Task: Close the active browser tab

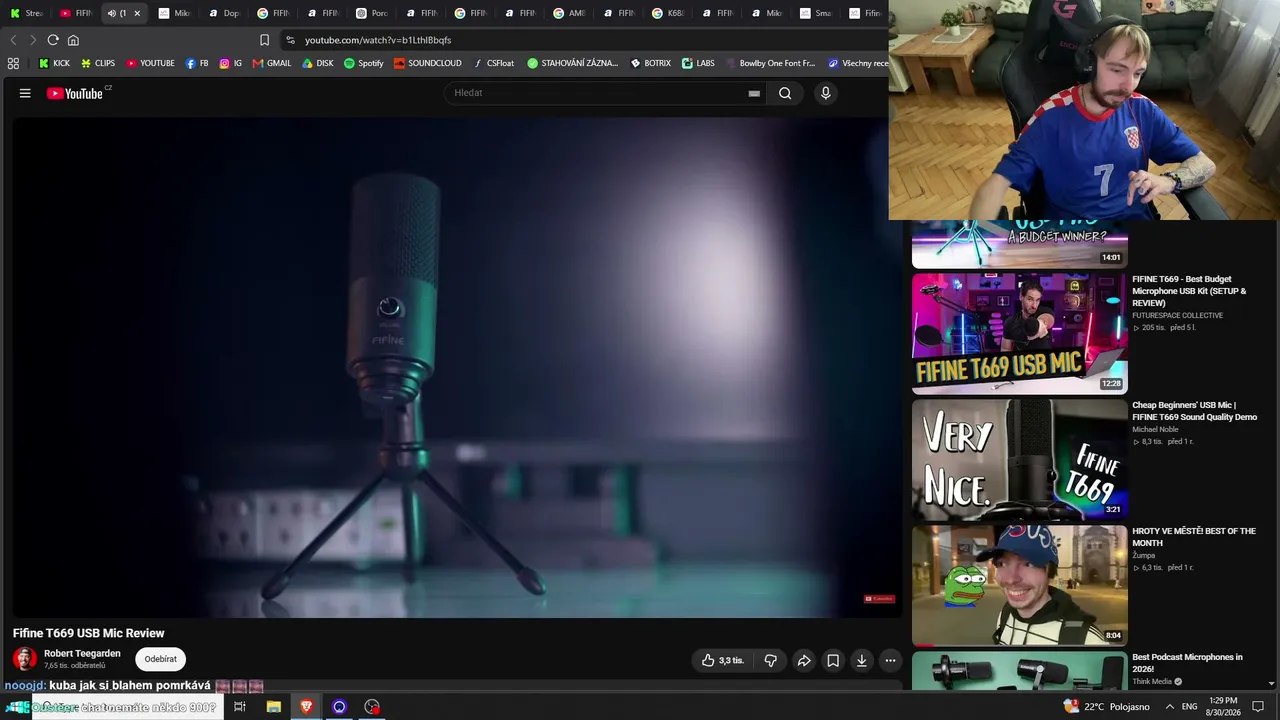Action: click(x=137, y=13)
